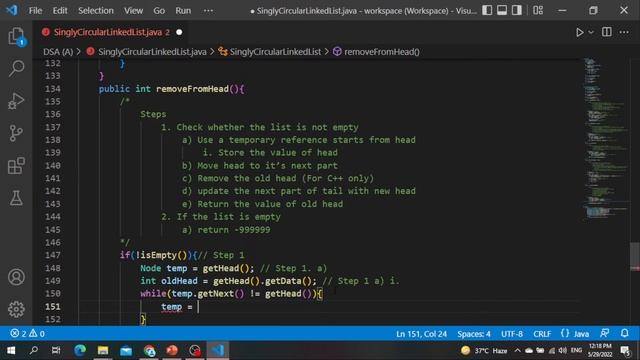The height and width of the screenshot is (360, 640).
Task: Open Windows action center notifications
Action: [x=625, y=350]
